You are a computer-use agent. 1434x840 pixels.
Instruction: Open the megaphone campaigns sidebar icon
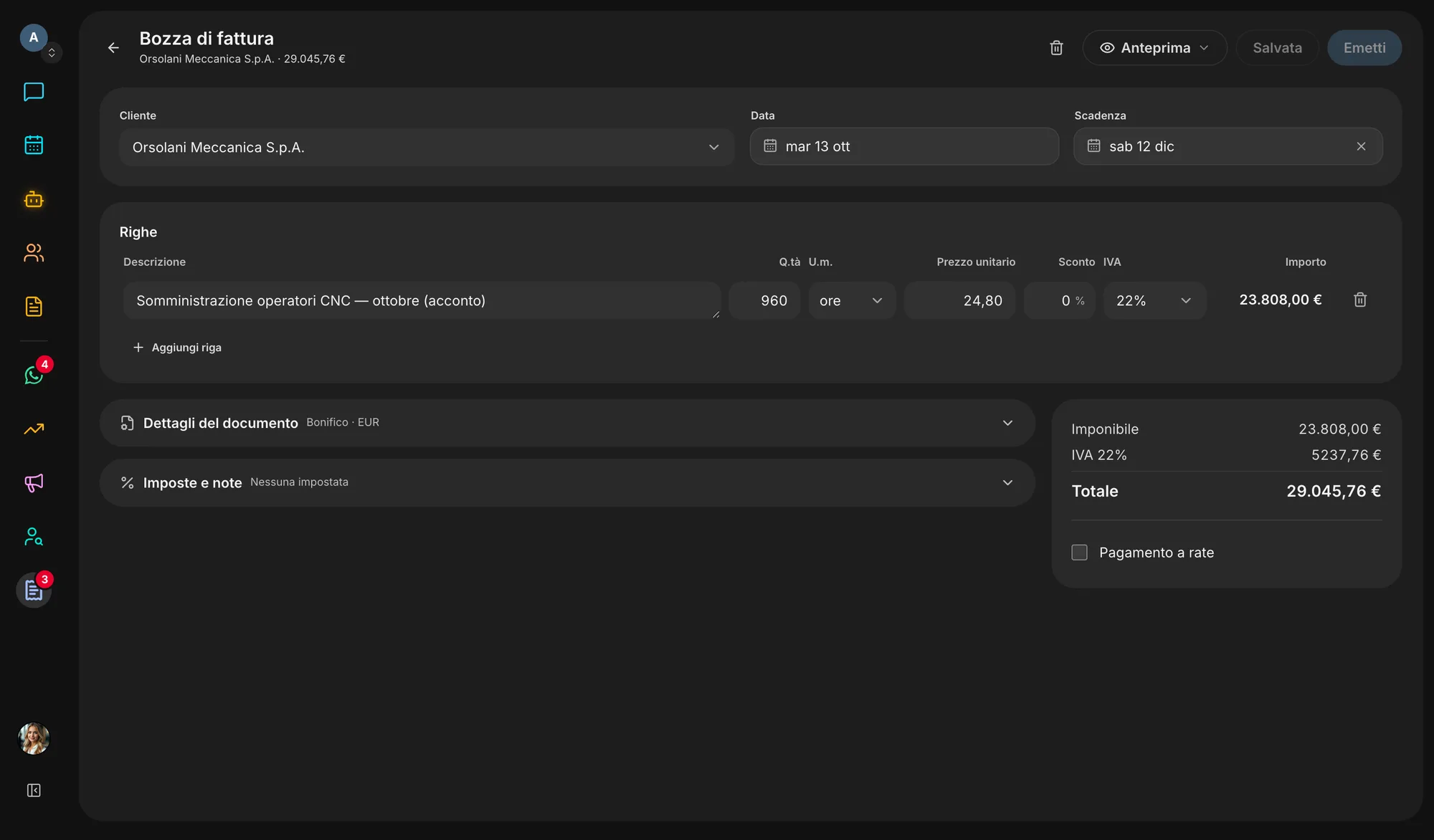pyautogui.click(x=34, y=483)
